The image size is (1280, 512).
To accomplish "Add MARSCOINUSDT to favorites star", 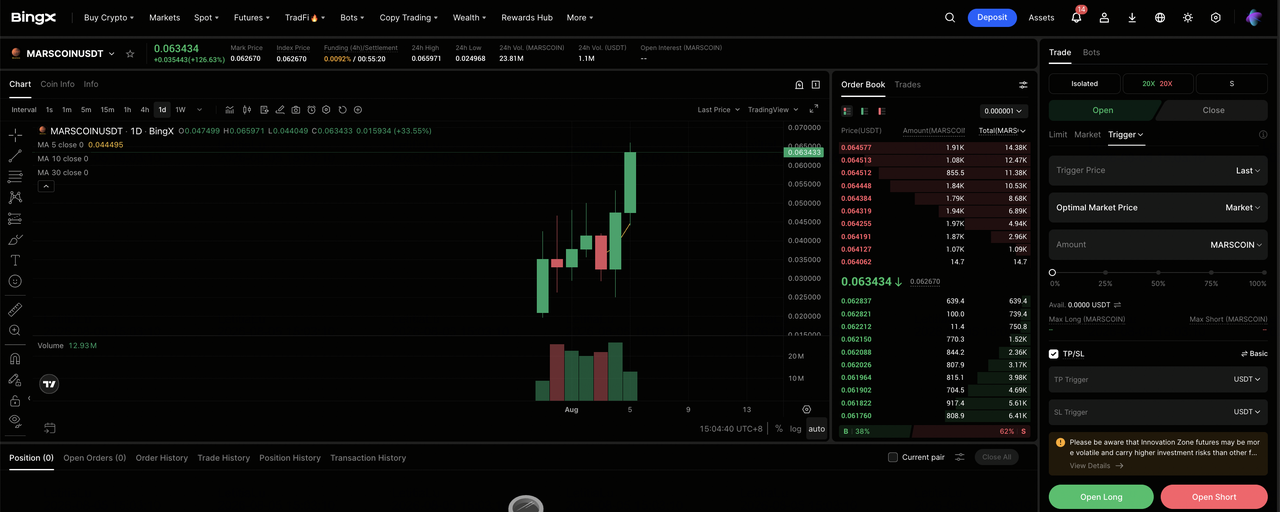I will [130, 53].
